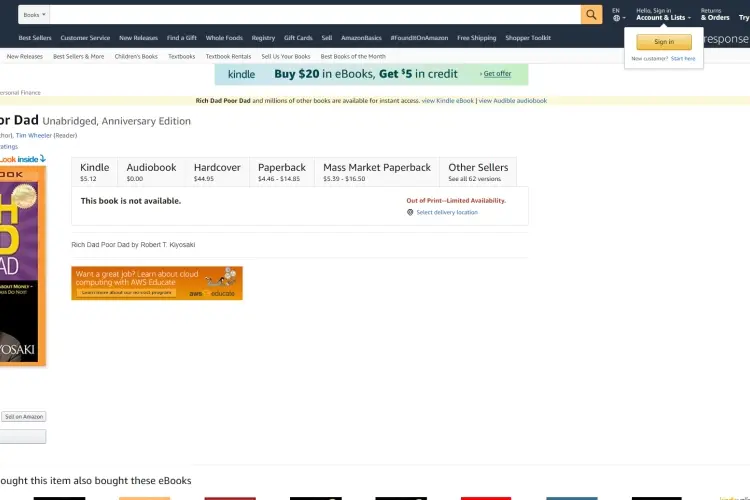Open Best Sellers & More

tap(78, 56)
